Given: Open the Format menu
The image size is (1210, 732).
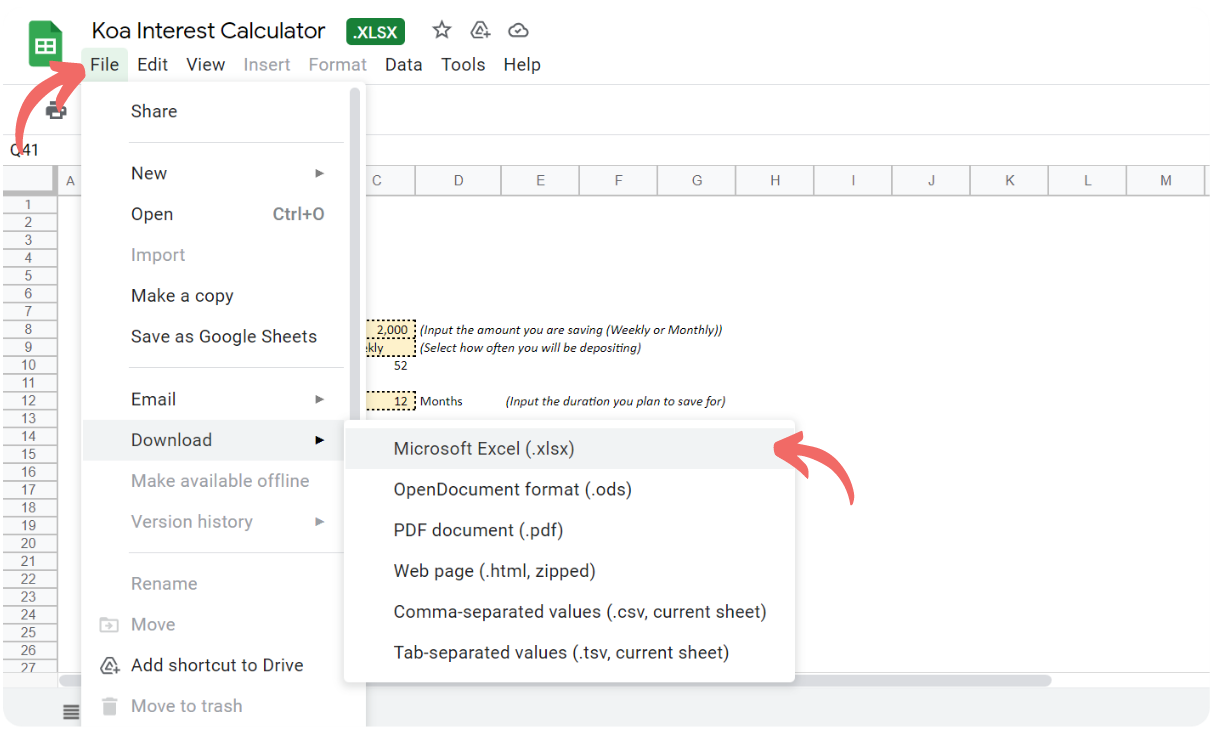Looking at the screenshot, I should click(x=337, y=64).
